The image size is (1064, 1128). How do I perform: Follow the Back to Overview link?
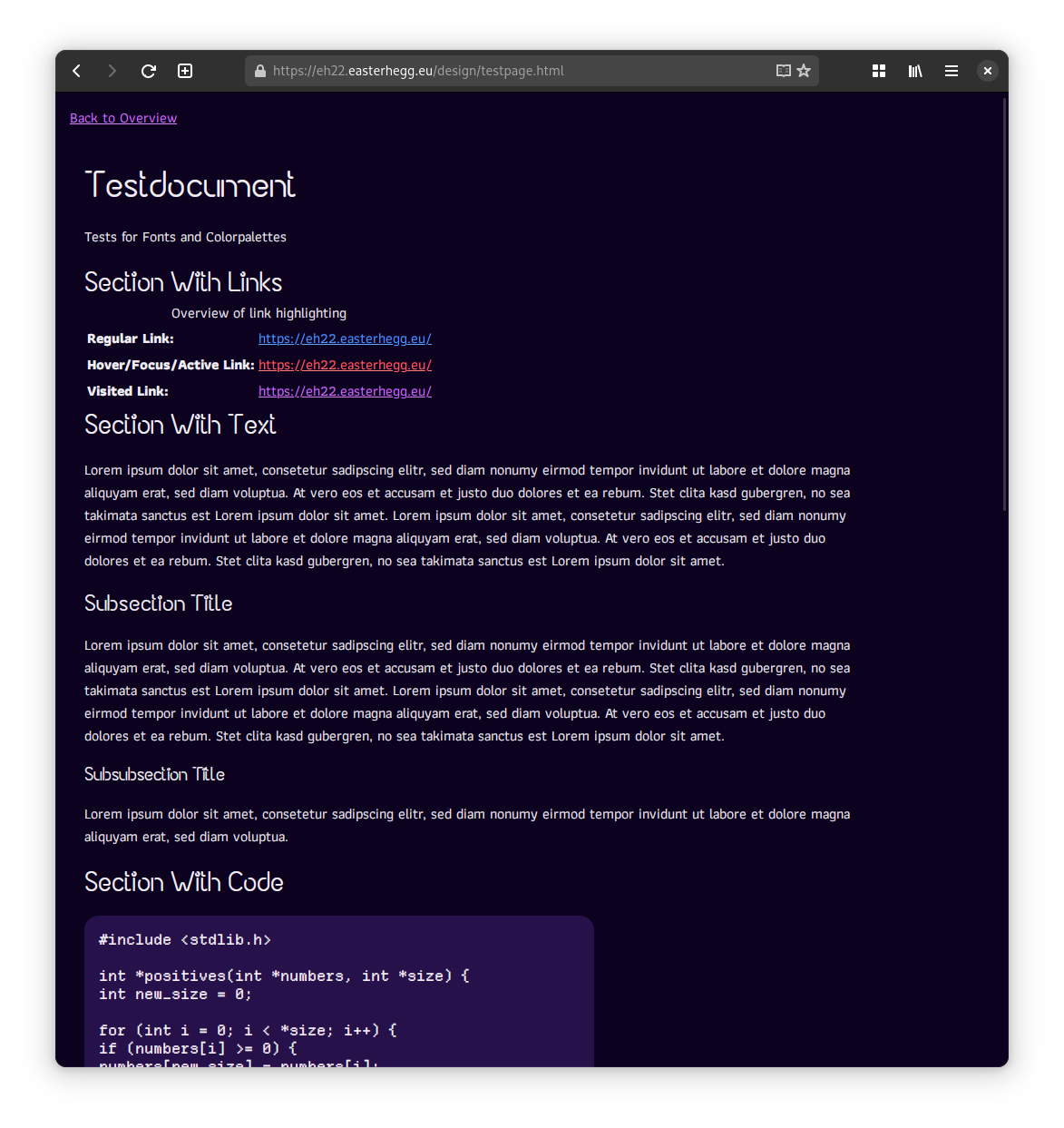click(x=123, y=118)
